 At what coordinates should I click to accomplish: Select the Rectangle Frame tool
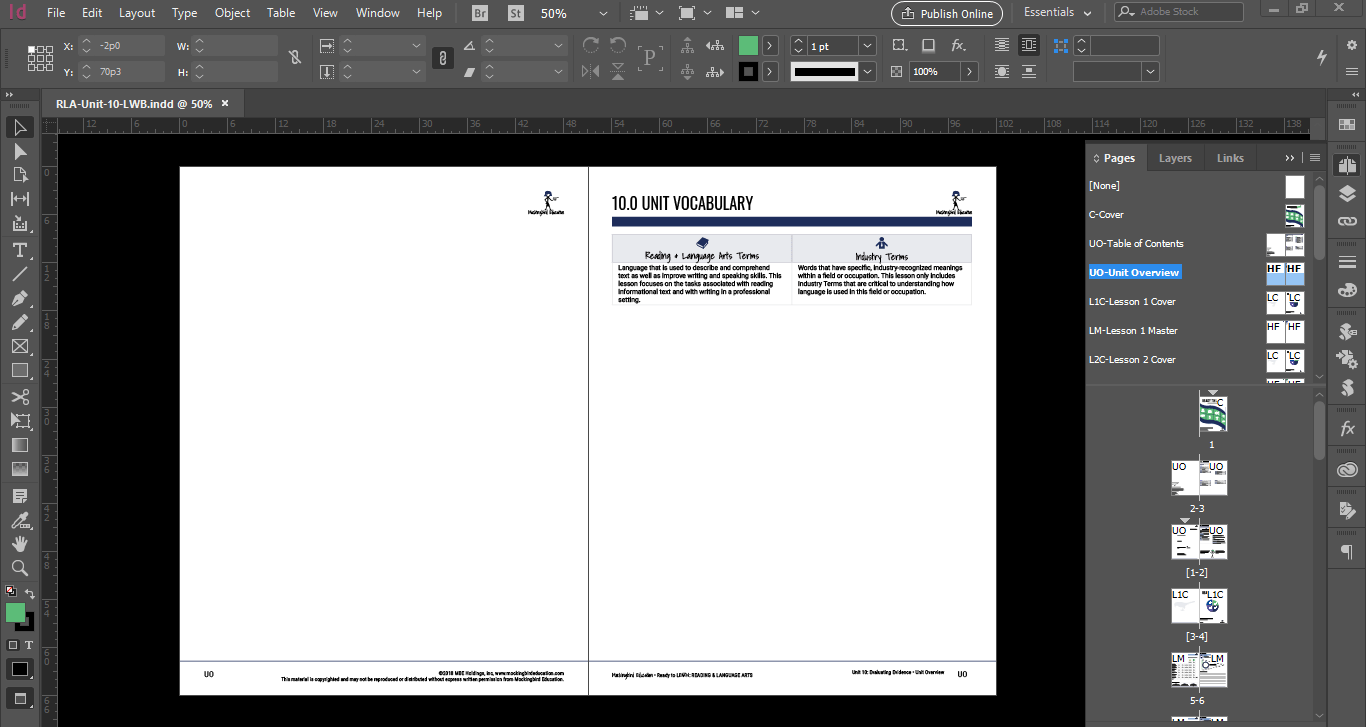pyautogui.click(x=19, y=346)
